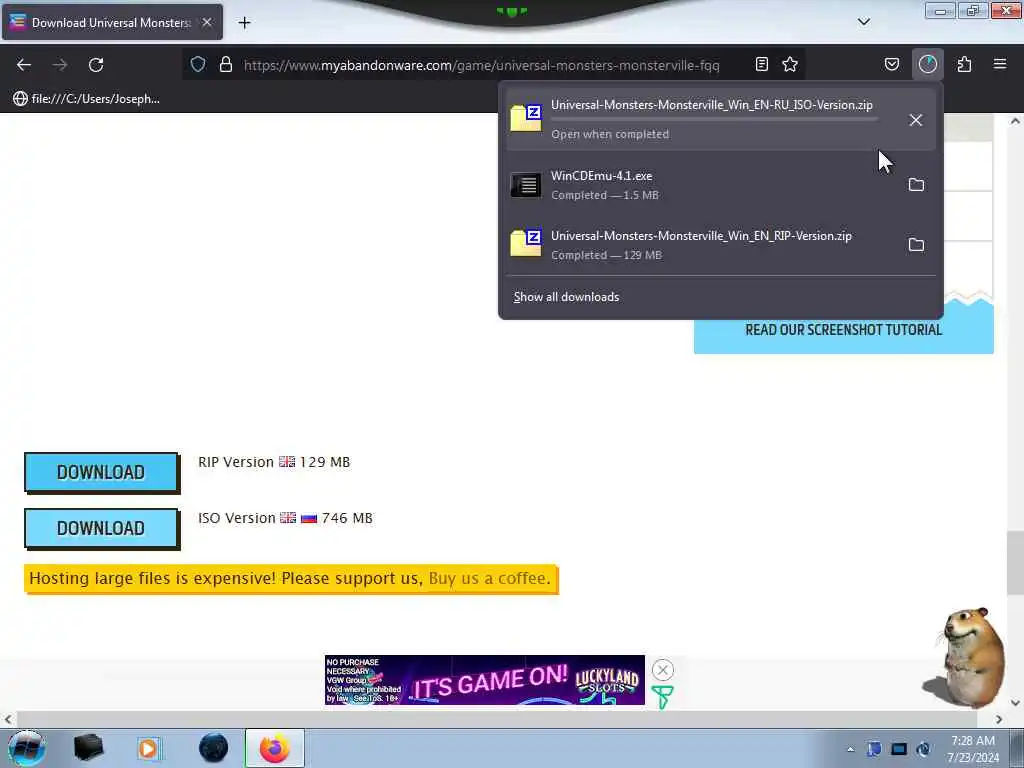Open the Windows Start button
Screen dimensions: 1024x768
coord(26,748)
